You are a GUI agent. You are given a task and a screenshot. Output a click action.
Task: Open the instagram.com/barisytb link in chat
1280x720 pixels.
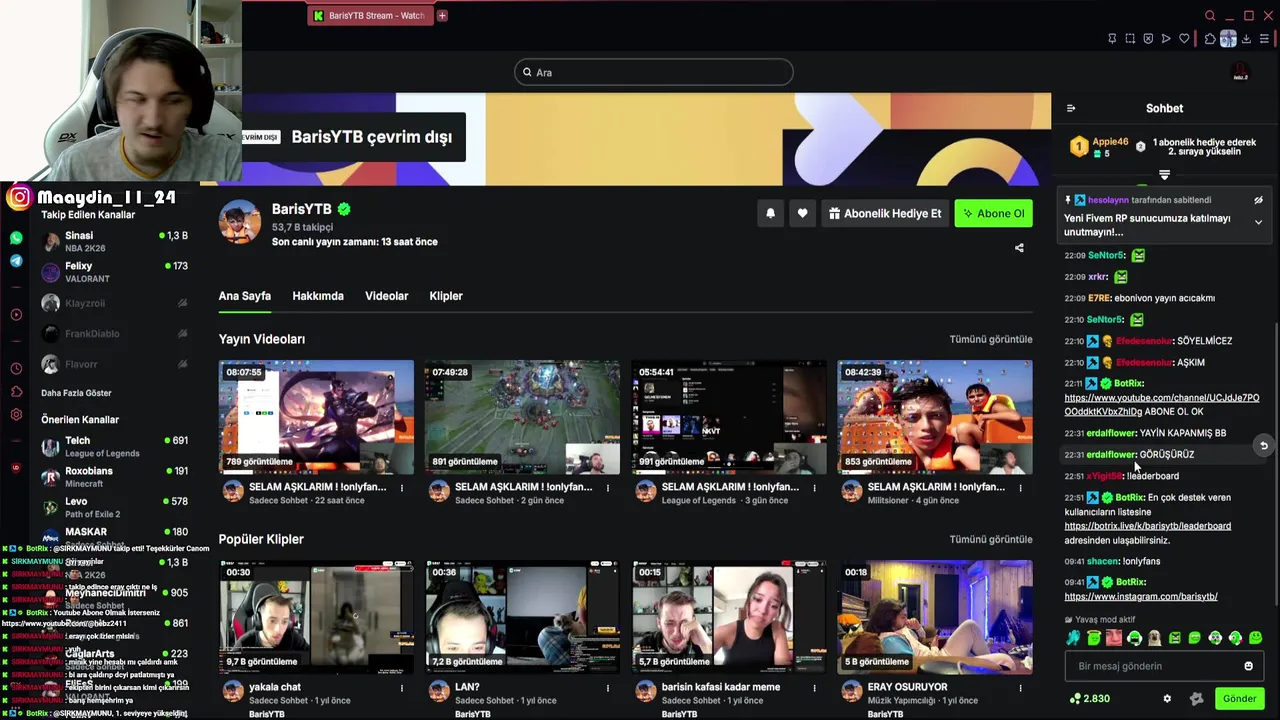point(1141,597)
